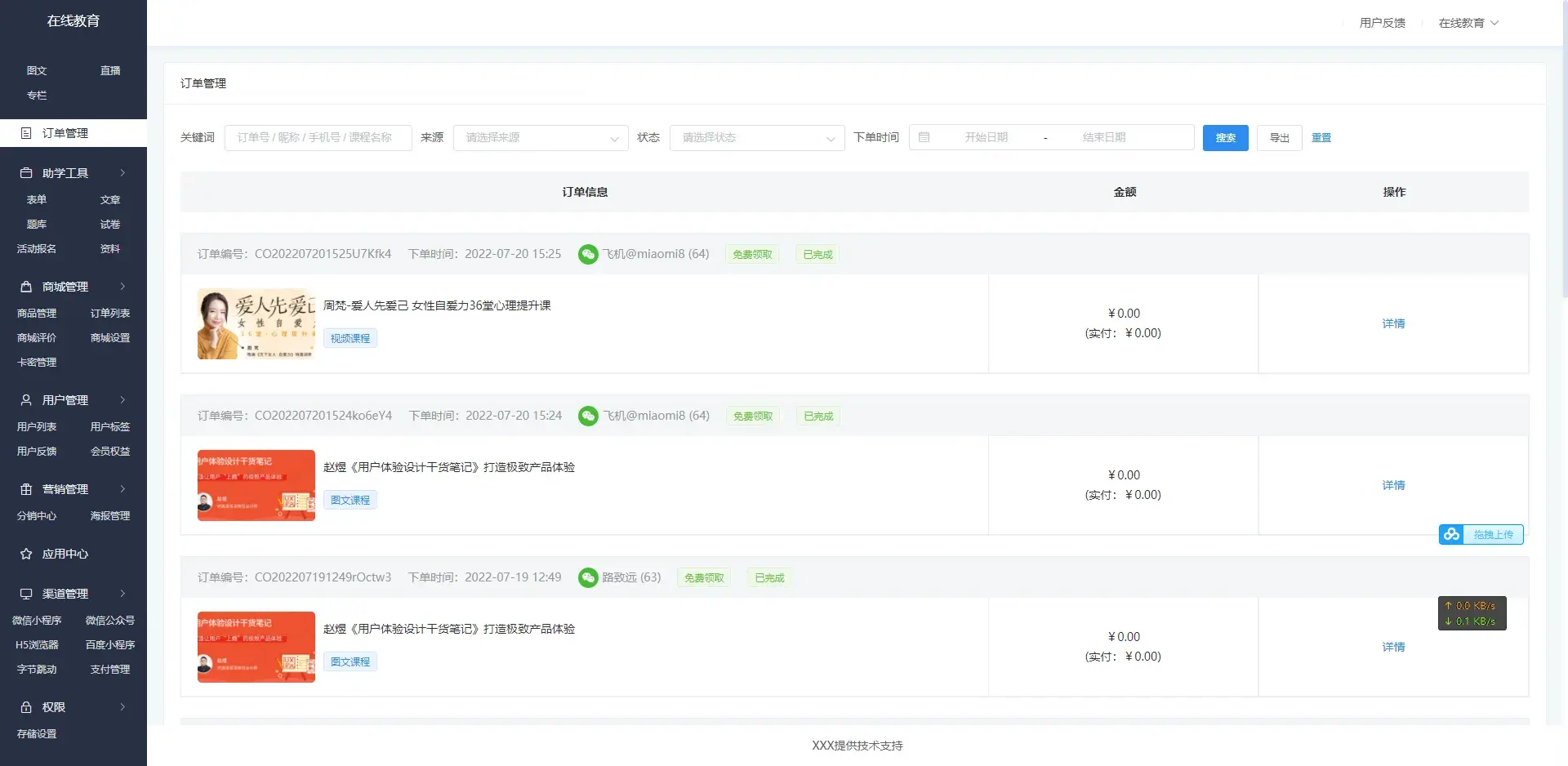Click the 重置 reset link

(x=1321, y=137)
